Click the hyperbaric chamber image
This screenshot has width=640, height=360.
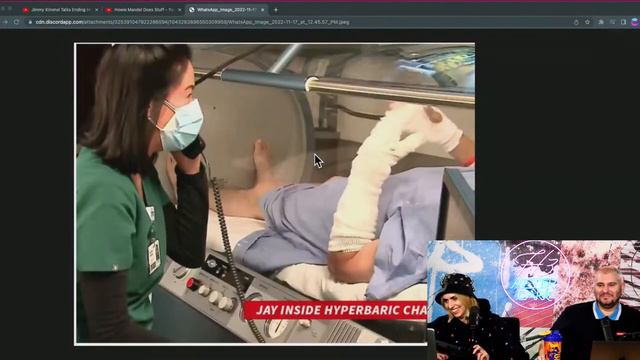[274, 194]
